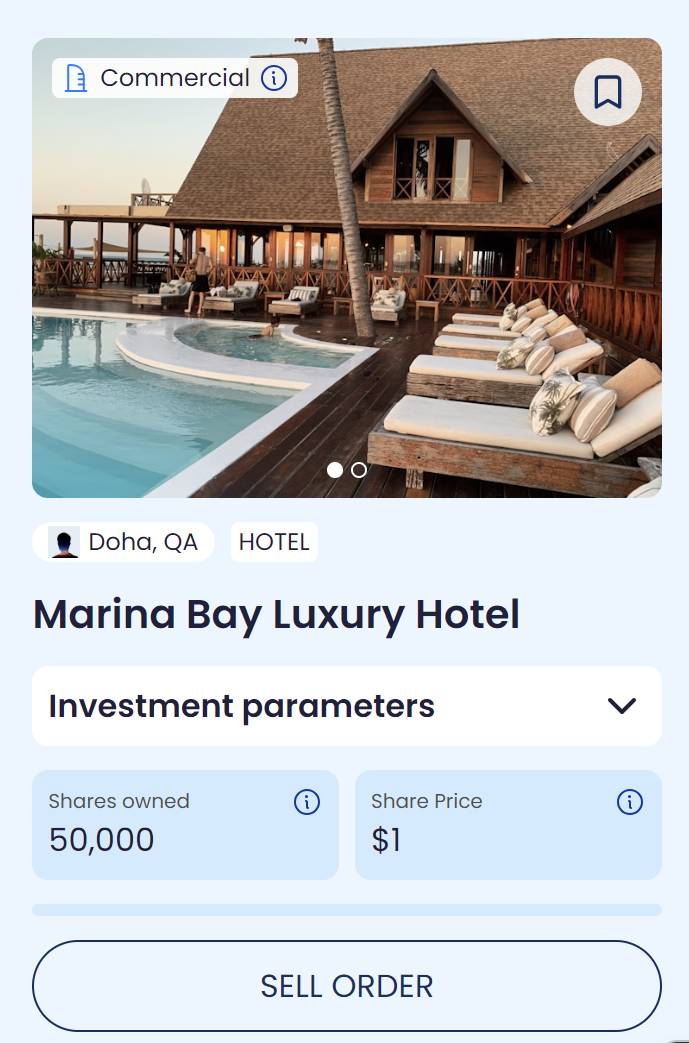Image resolution: width=689 pixels, height=1043 pixels.
Task: Bookmark the Marina Bay Luxury Hotel listing
Action: tap(607, 92)
